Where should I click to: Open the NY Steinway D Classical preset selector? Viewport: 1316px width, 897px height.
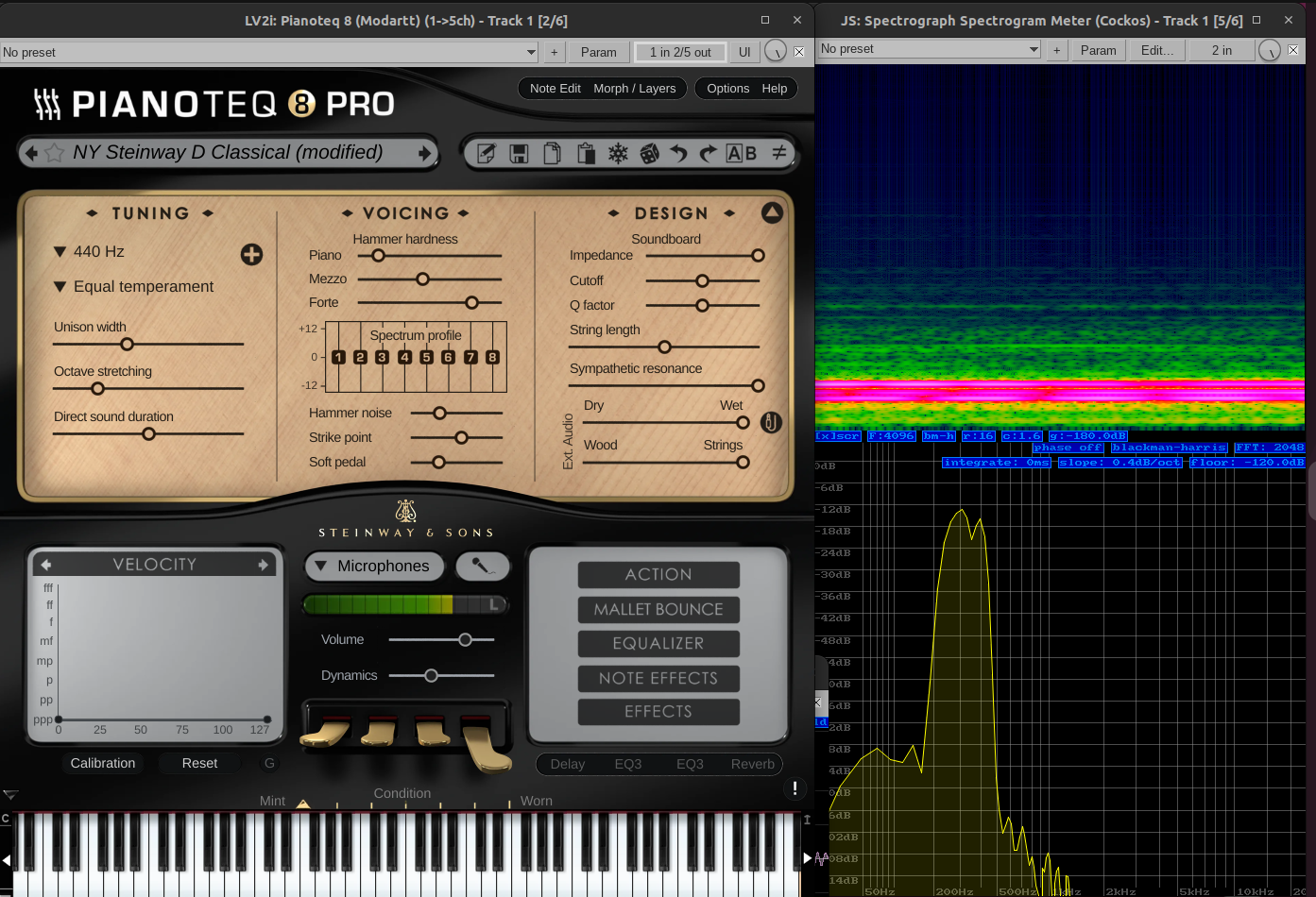pyautogui.click(x=228, y=152)
